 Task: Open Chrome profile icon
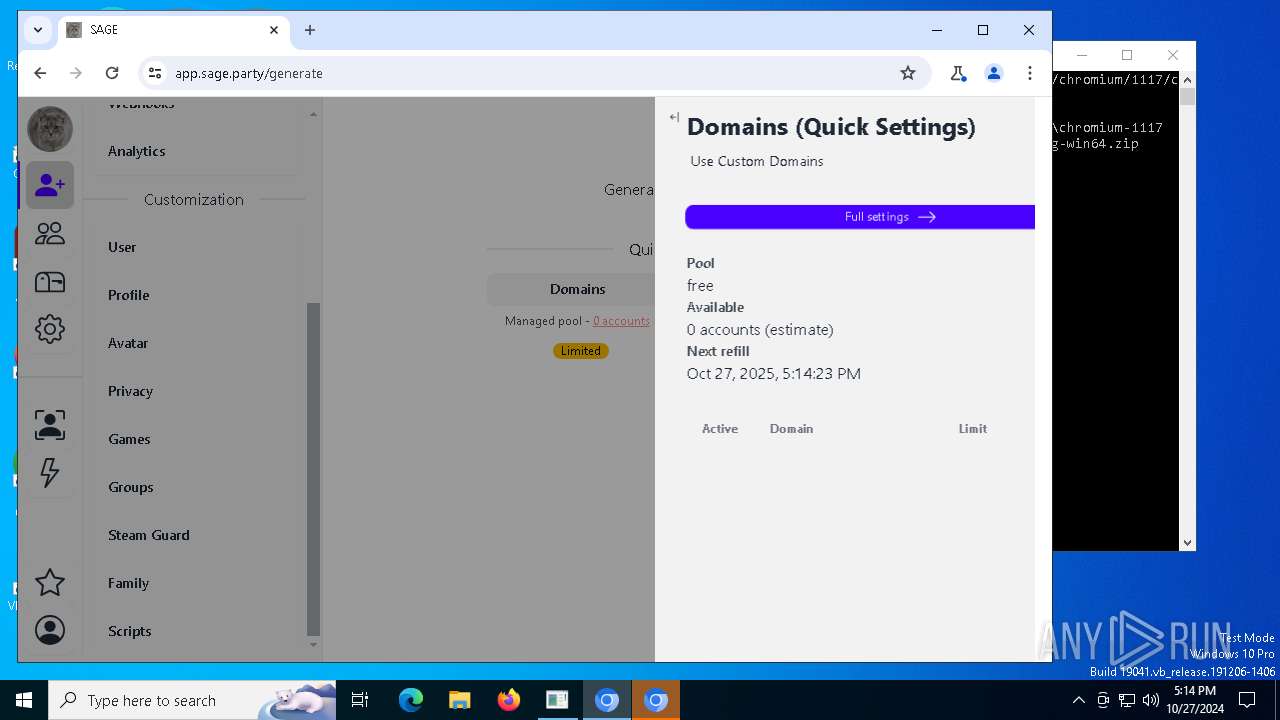(994, 73)
